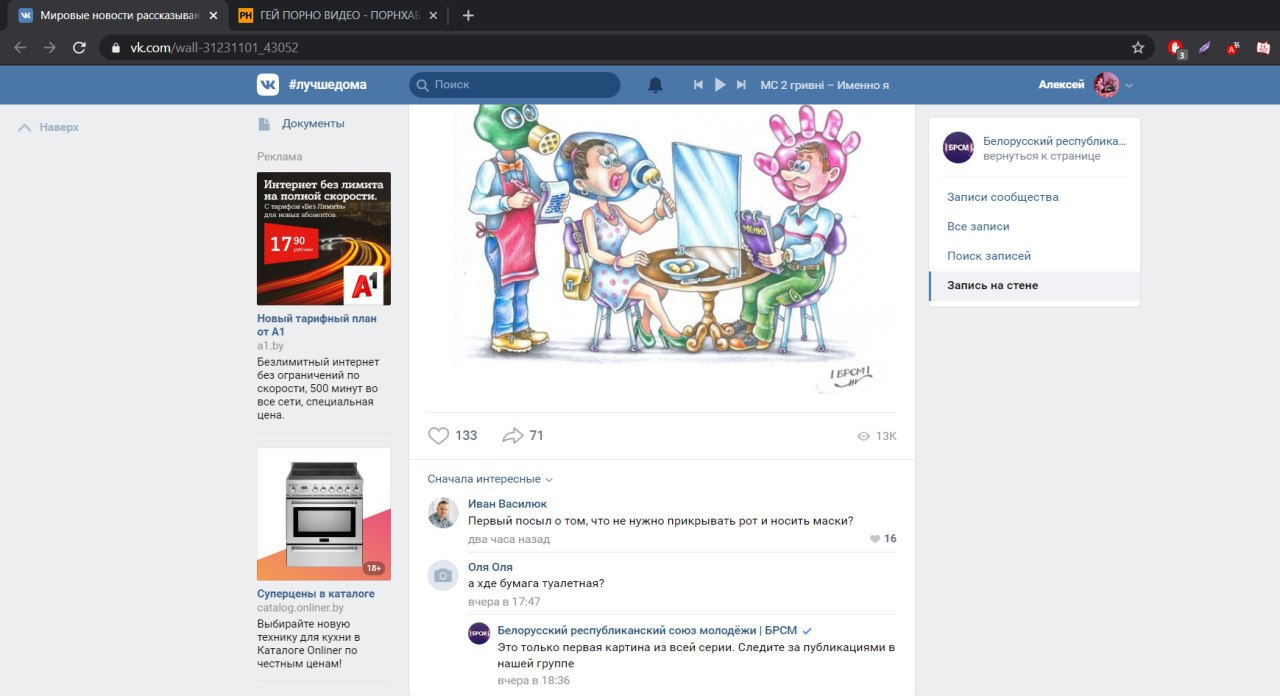
Task: Click the Chrome back arrow
Action: point(20,47)
